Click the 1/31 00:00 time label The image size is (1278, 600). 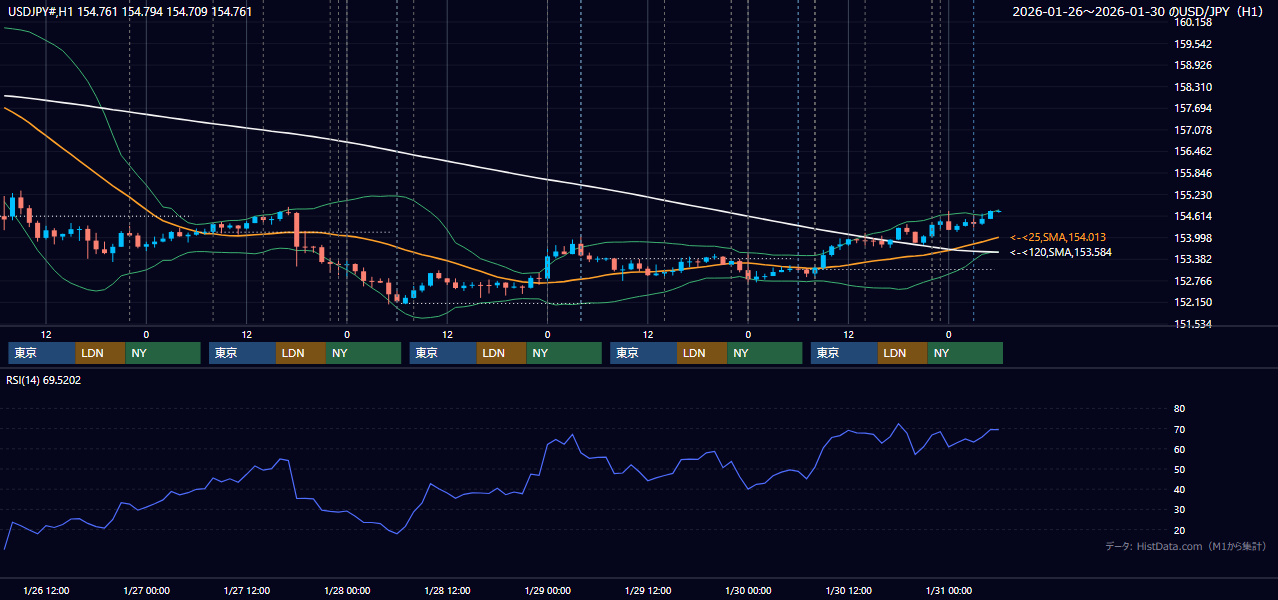pos(948,590)
